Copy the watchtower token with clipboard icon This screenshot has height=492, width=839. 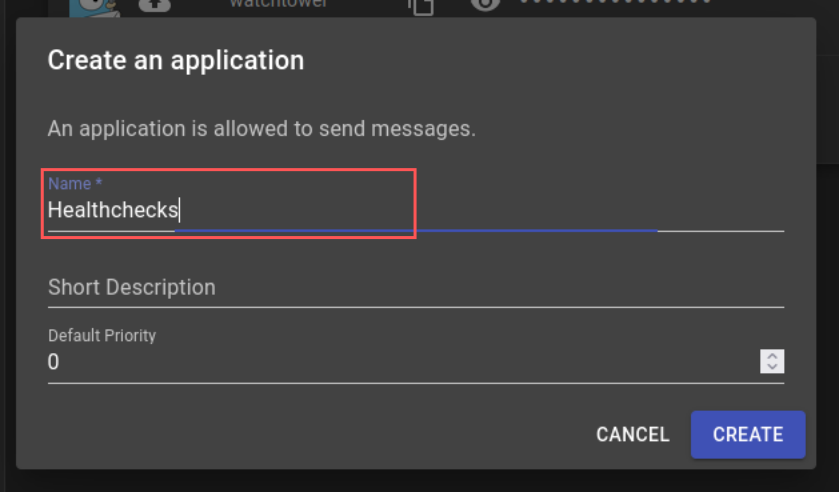point(421,5)
